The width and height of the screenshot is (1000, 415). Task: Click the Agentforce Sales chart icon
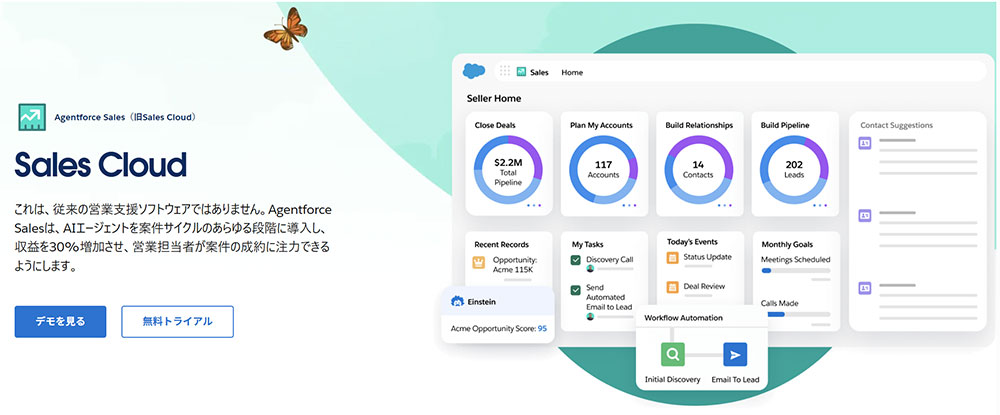32,117
